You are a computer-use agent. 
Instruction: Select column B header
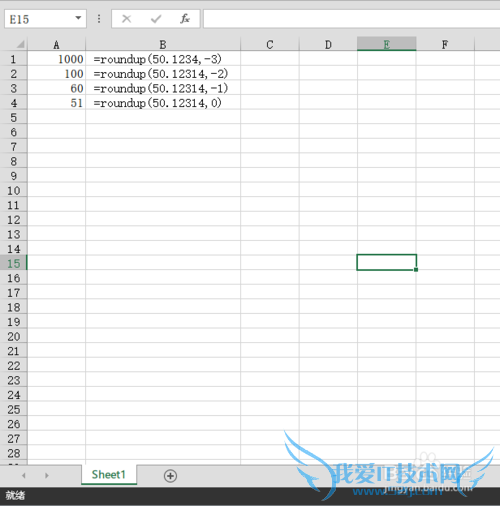pyautogui.click(x=163, y=44)
